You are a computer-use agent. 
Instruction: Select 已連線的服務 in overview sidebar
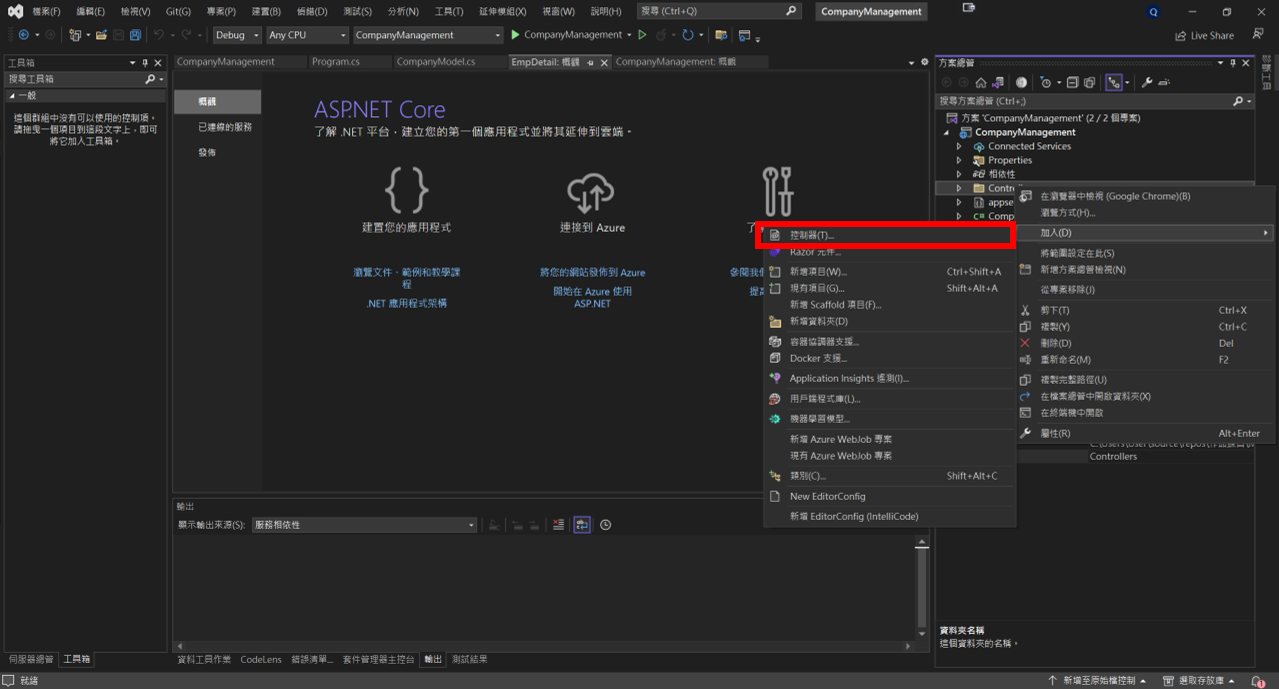point(225,127)
